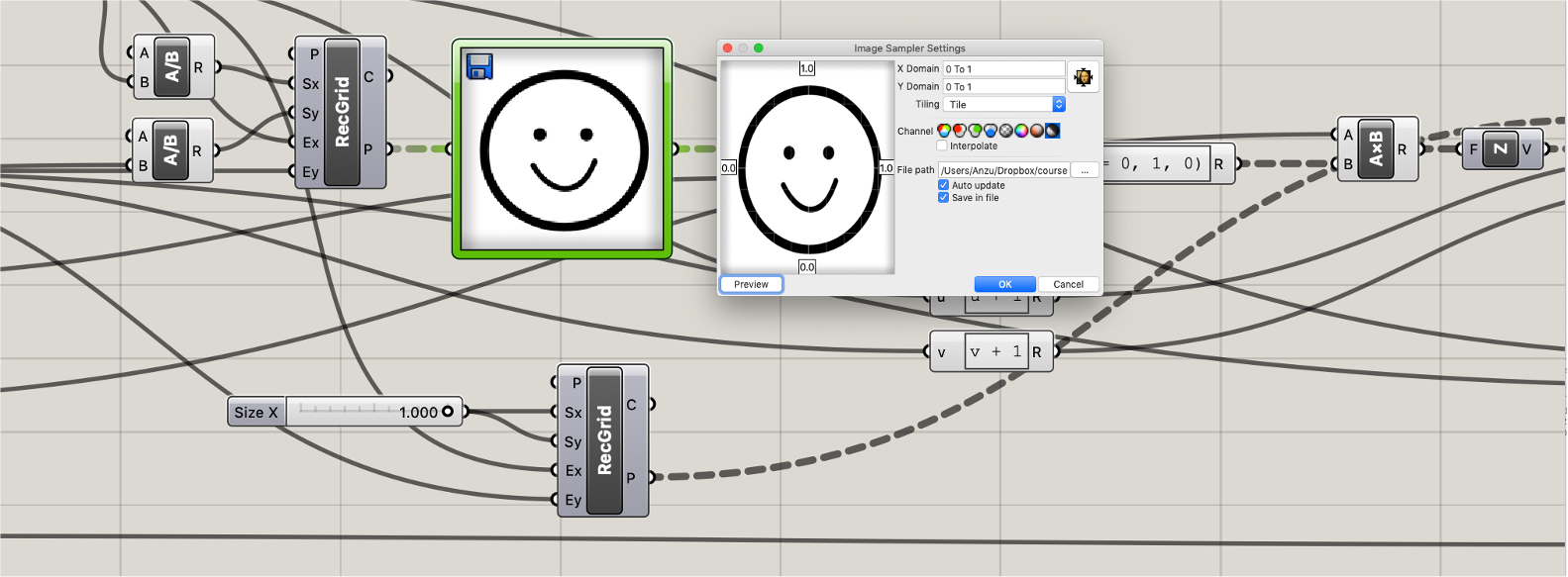Enable the Interpolate checkbox

coord(942,145)
